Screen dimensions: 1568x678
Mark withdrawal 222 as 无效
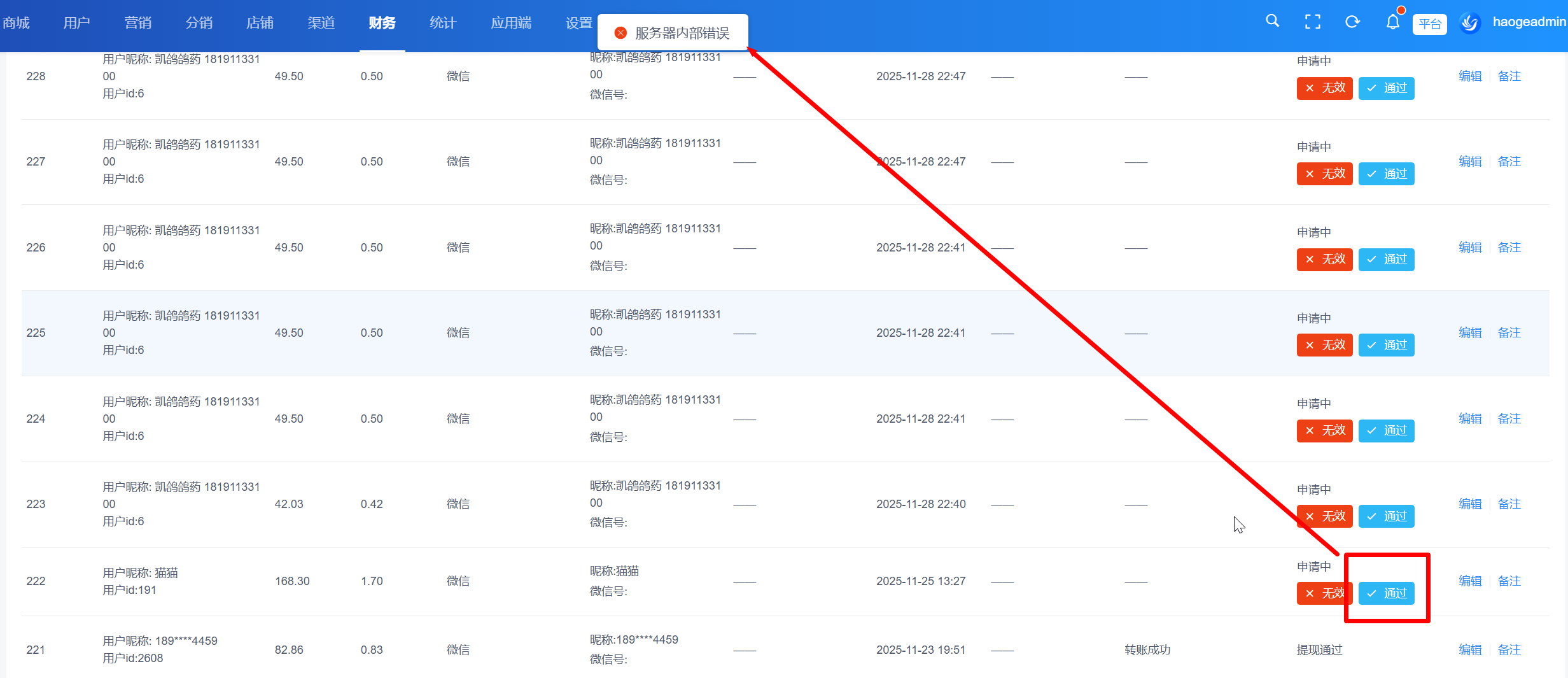click(1324, 593)
